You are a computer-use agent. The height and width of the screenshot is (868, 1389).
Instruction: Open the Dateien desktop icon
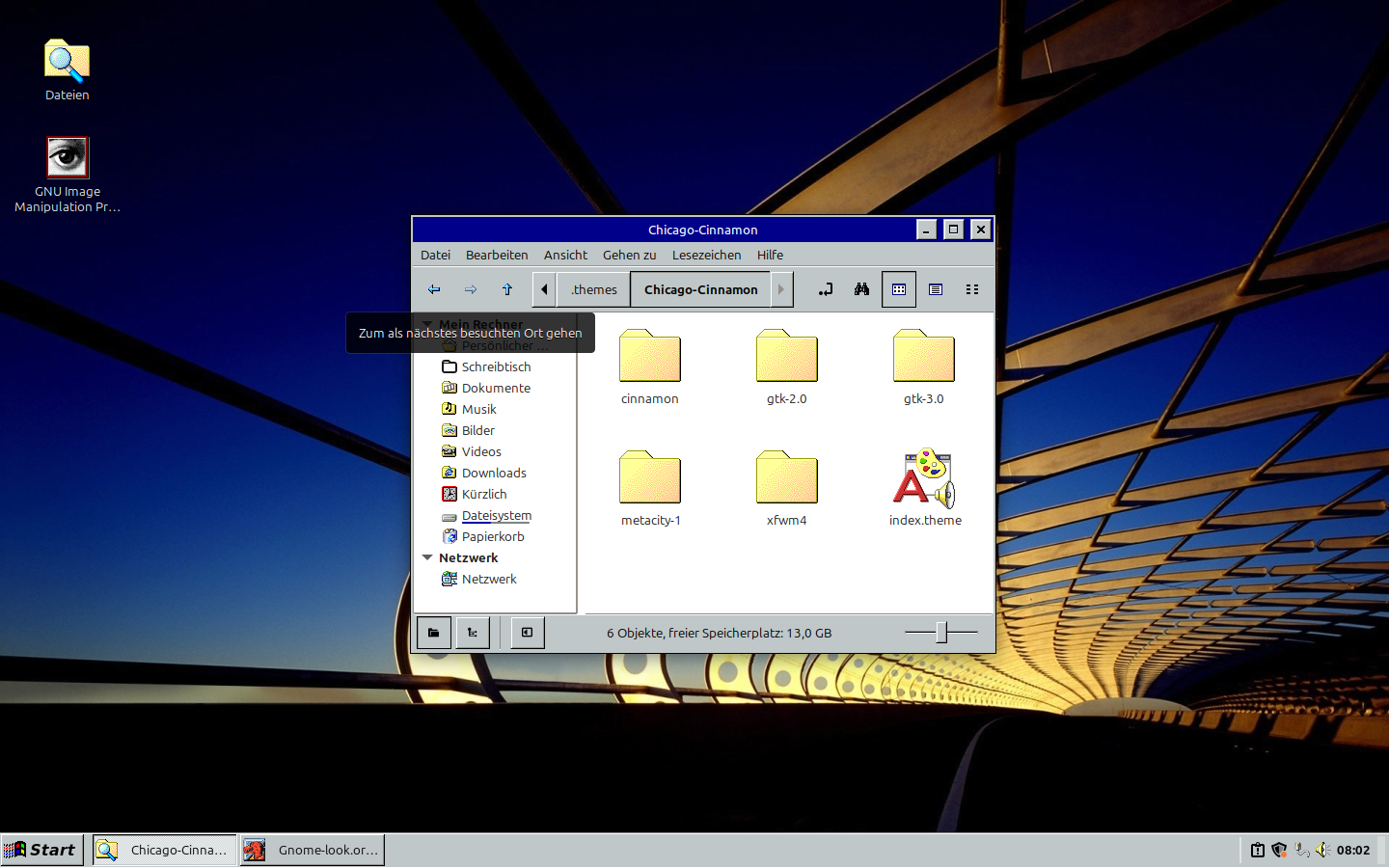(67, 69)
